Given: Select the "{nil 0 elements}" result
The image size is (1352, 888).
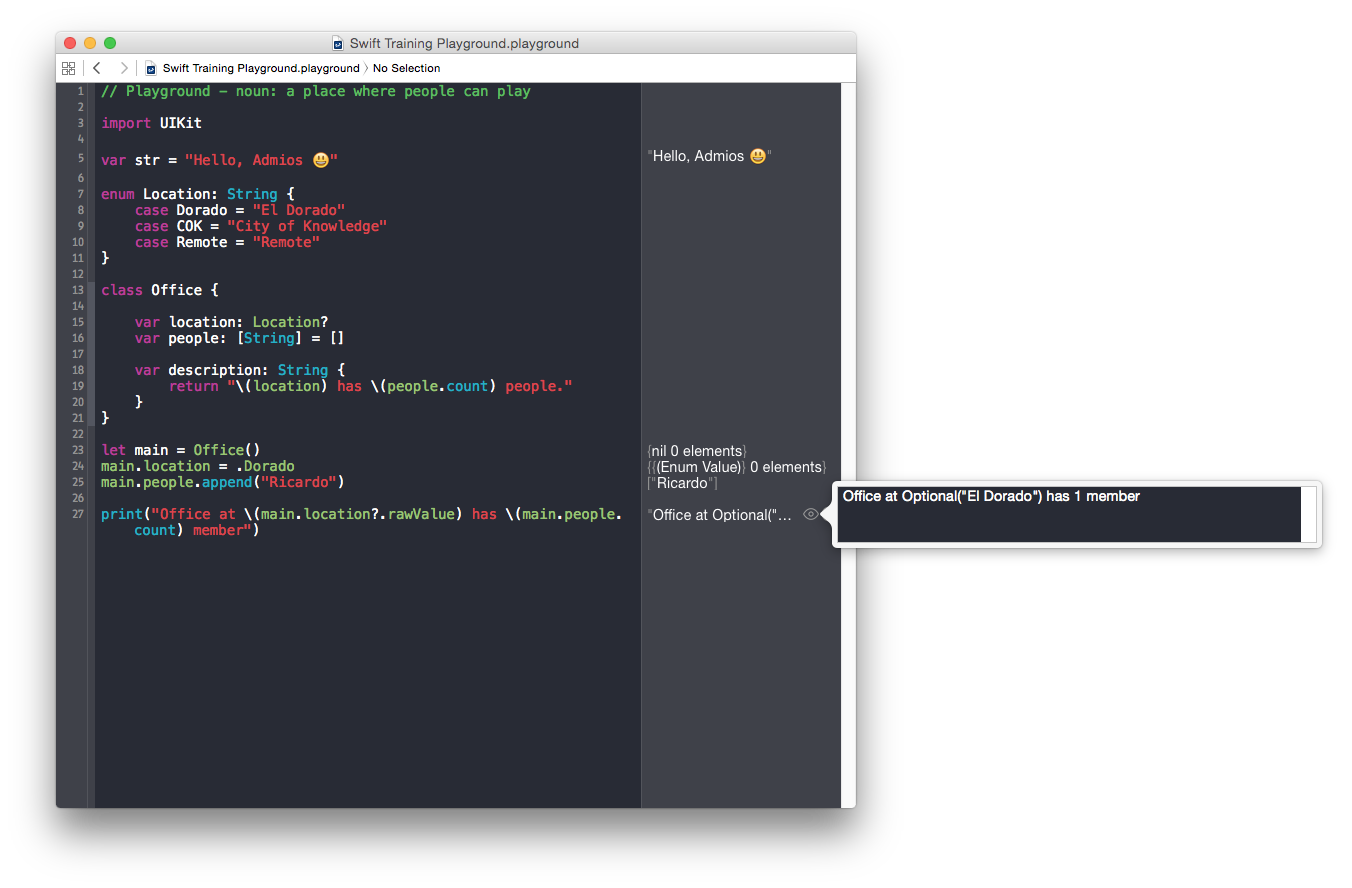Looking at the screenshot, I should click(697, 451).
